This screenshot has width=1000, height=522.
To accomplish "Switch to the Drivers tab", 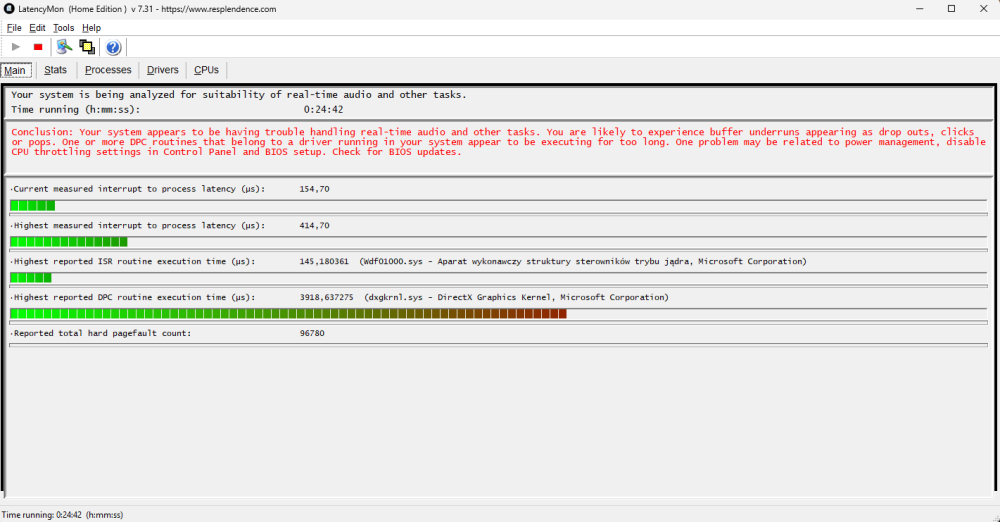I will point(162,70).
